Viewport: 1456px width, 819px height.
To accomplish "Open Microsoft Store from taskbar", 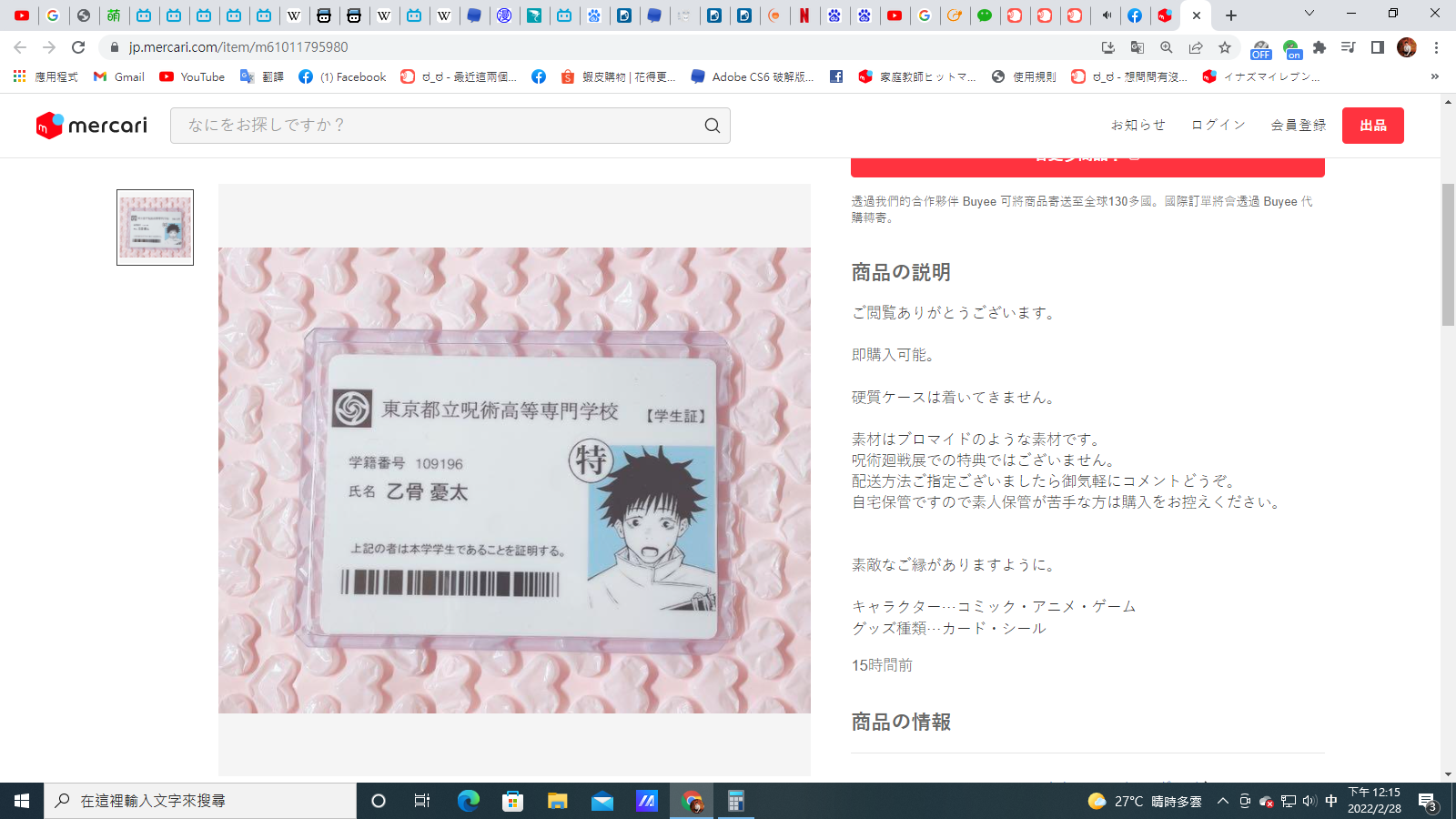I will [512, 801].
